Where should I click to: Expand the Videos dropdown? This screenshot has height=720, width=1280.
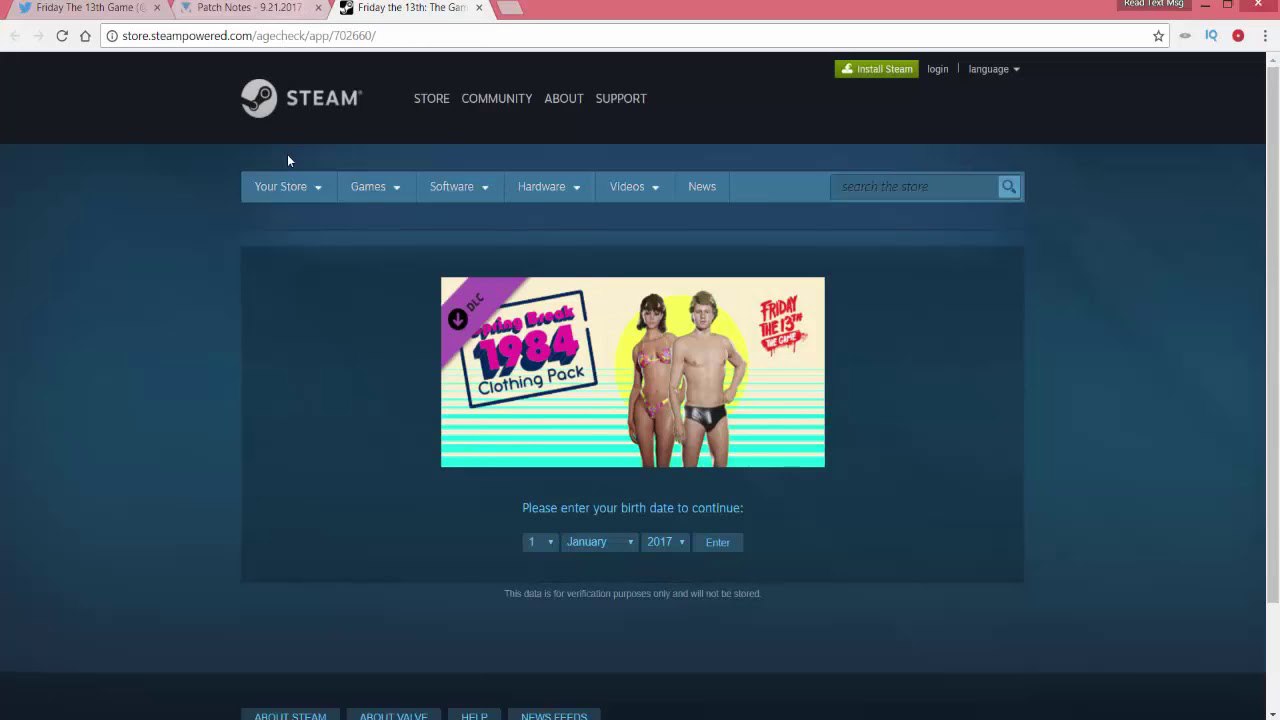coord(635,187)
